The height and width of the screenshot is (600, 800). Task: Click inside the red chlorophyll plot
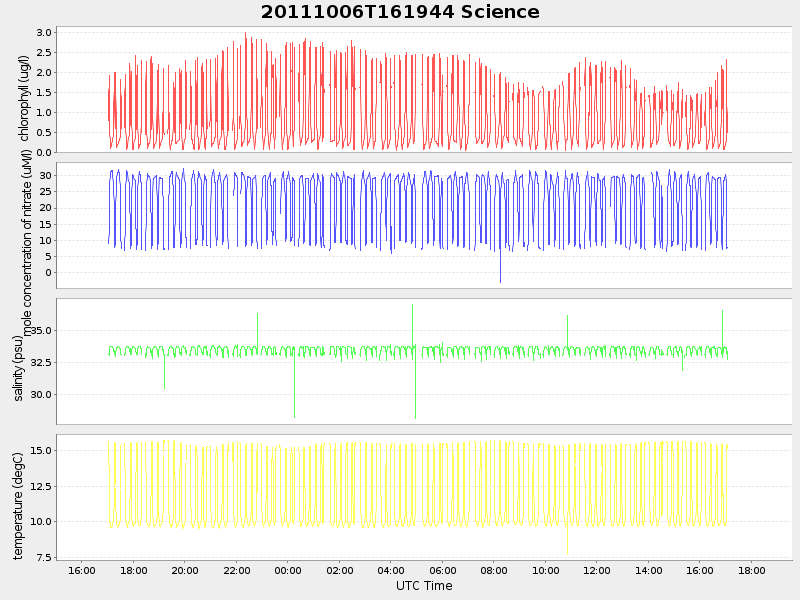tap(424, 89)
